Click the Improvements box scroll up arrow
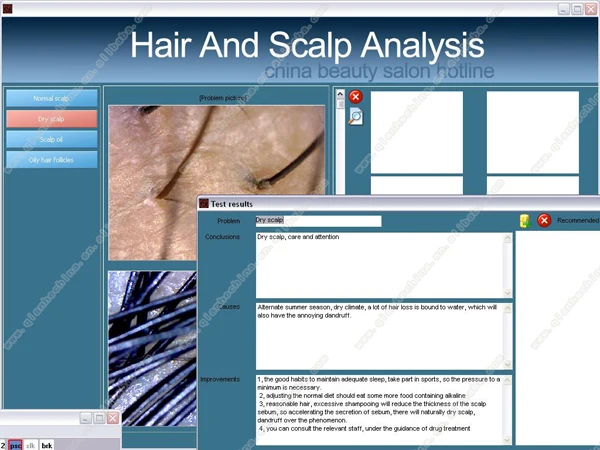The height and width of the screenshot is (450, 600). pos(507,380)
